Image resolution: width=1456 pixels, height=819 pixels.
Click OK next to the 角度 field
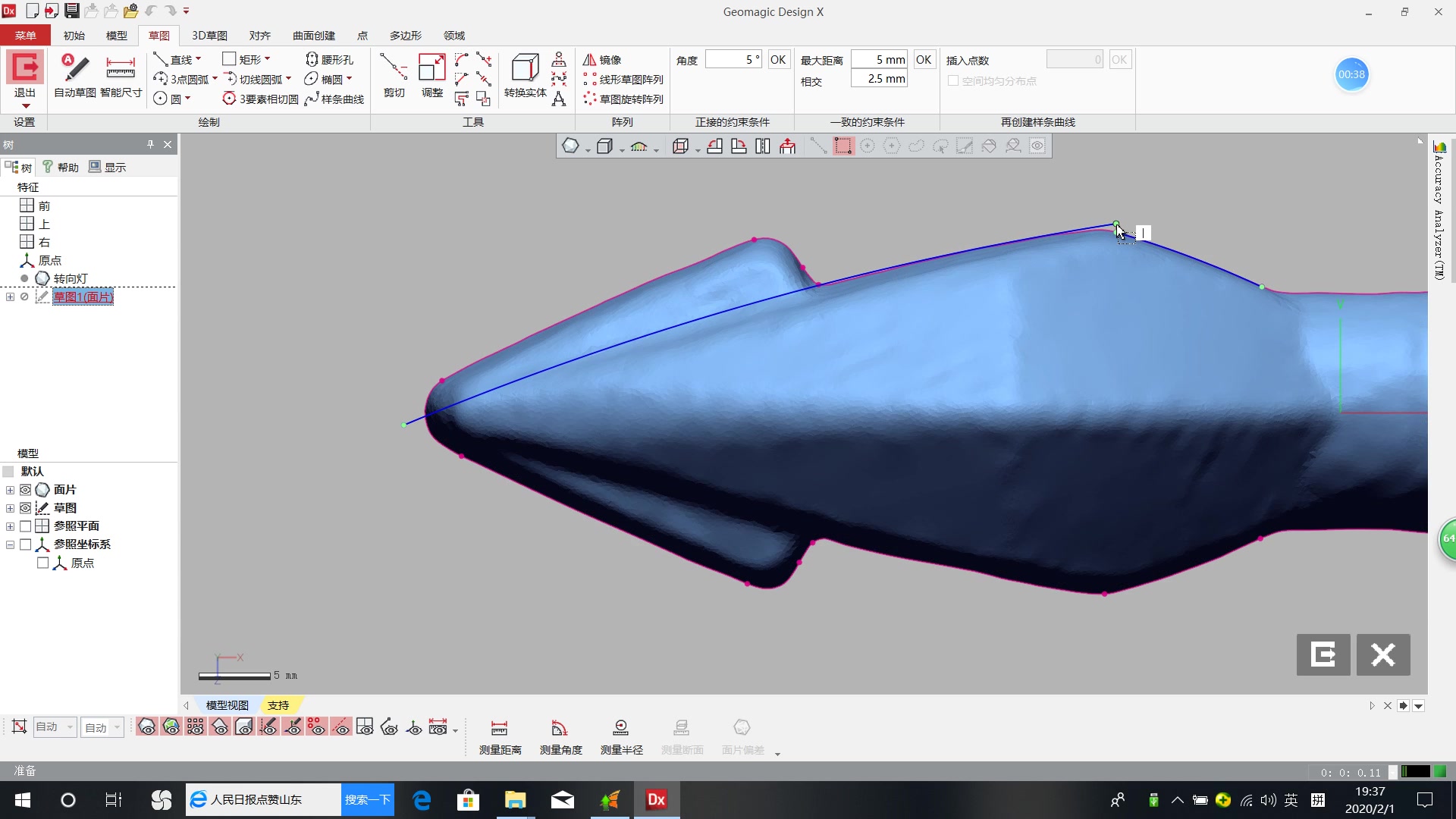[778, 60]
